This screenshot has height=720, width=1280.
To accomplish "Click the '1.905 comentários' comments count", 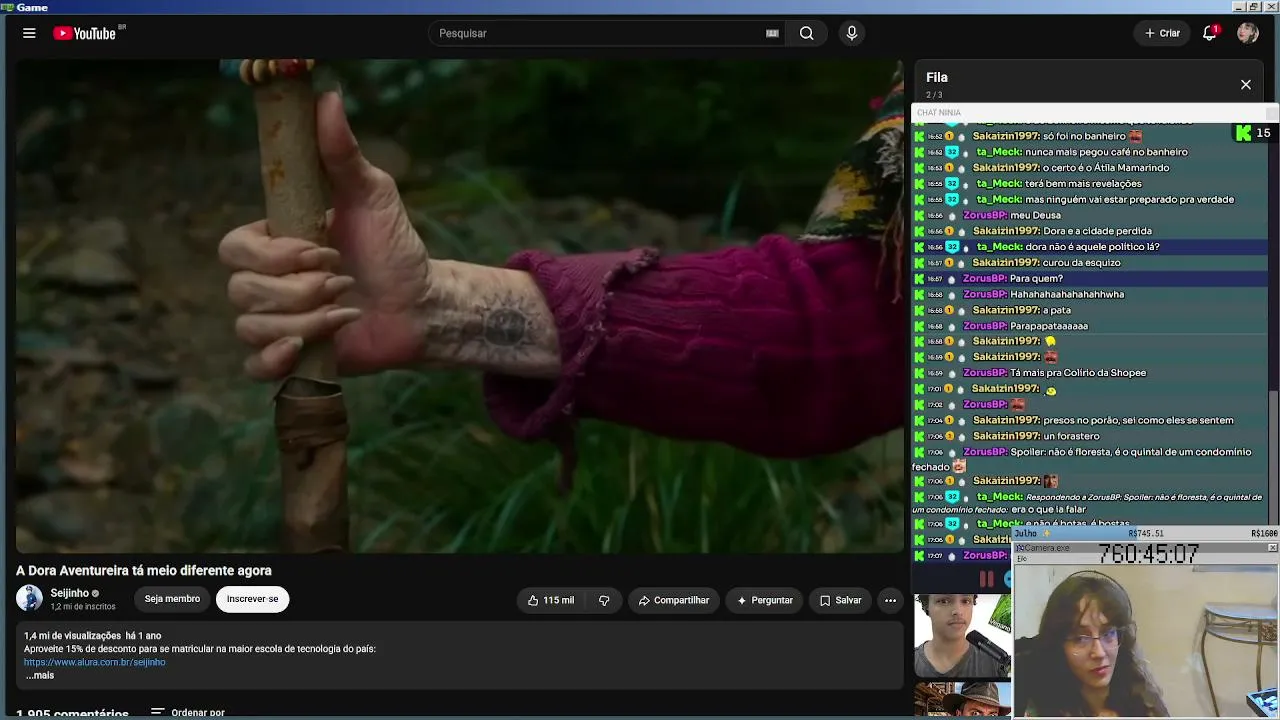I will [x=72, y=714].
